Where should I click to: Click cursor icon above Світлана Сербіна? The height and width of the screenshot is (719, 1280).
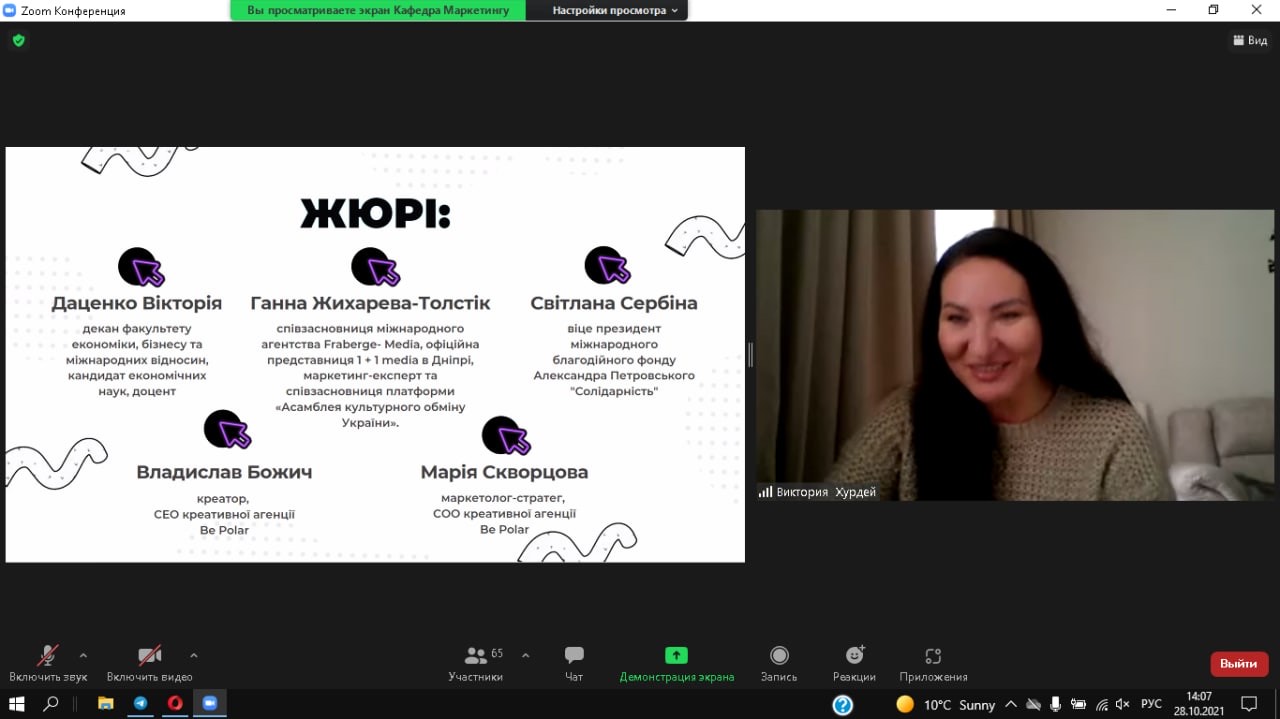pos(608,267)
